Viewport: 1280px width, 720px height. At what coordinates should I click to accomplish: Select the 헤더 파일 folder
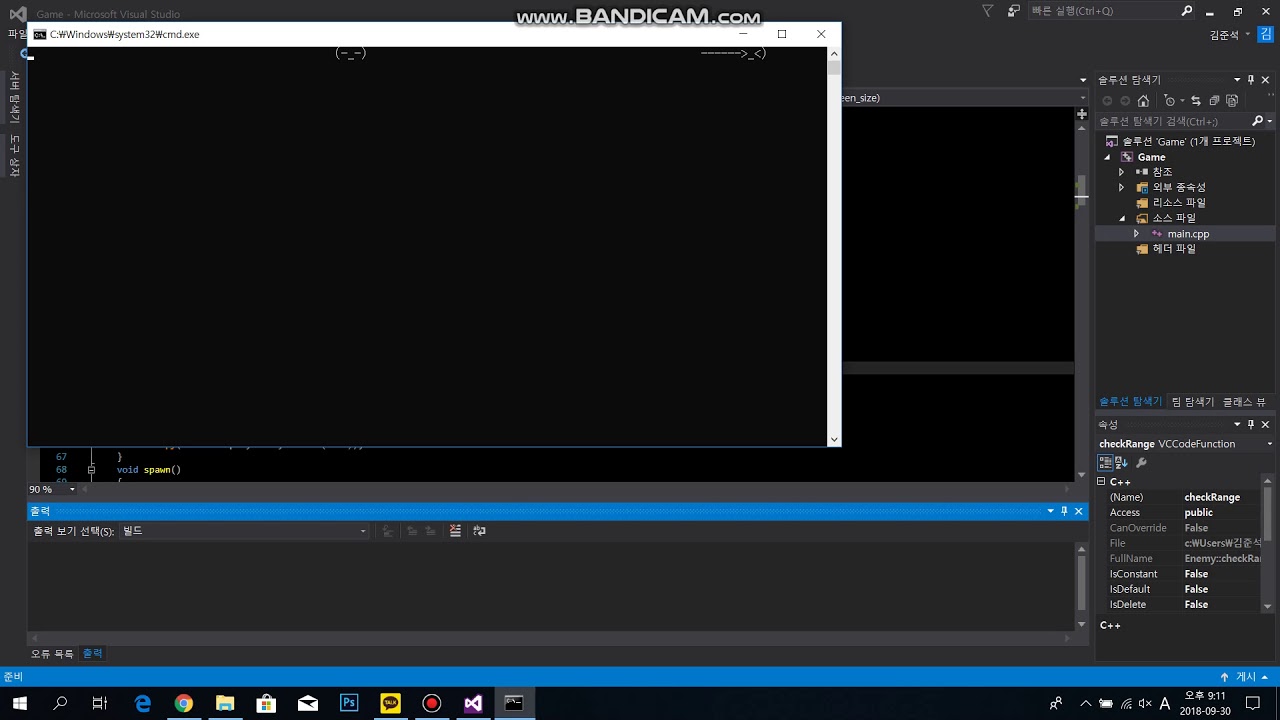click(x=1174, y=249)
